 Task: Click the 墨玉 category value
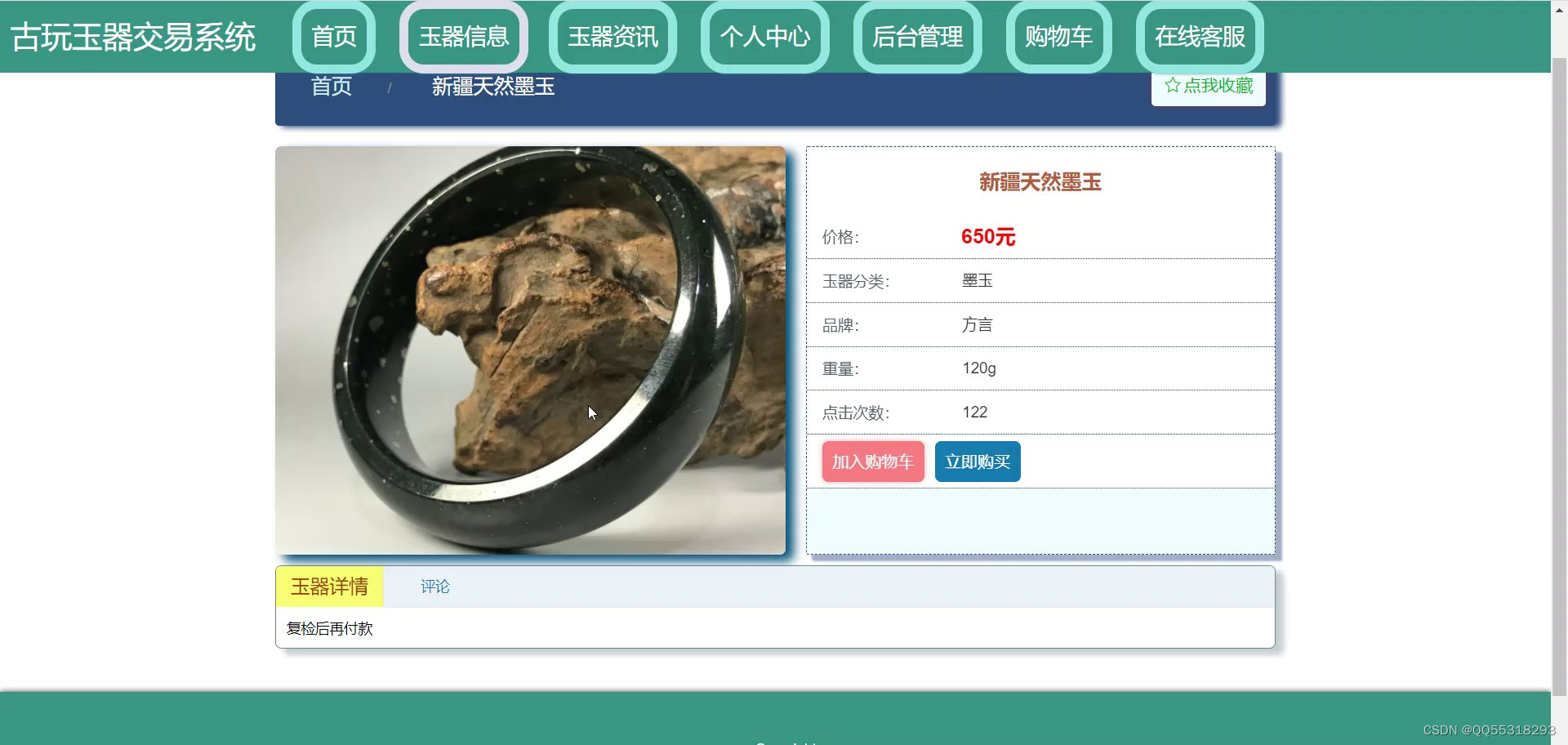[x=977, y=280]
